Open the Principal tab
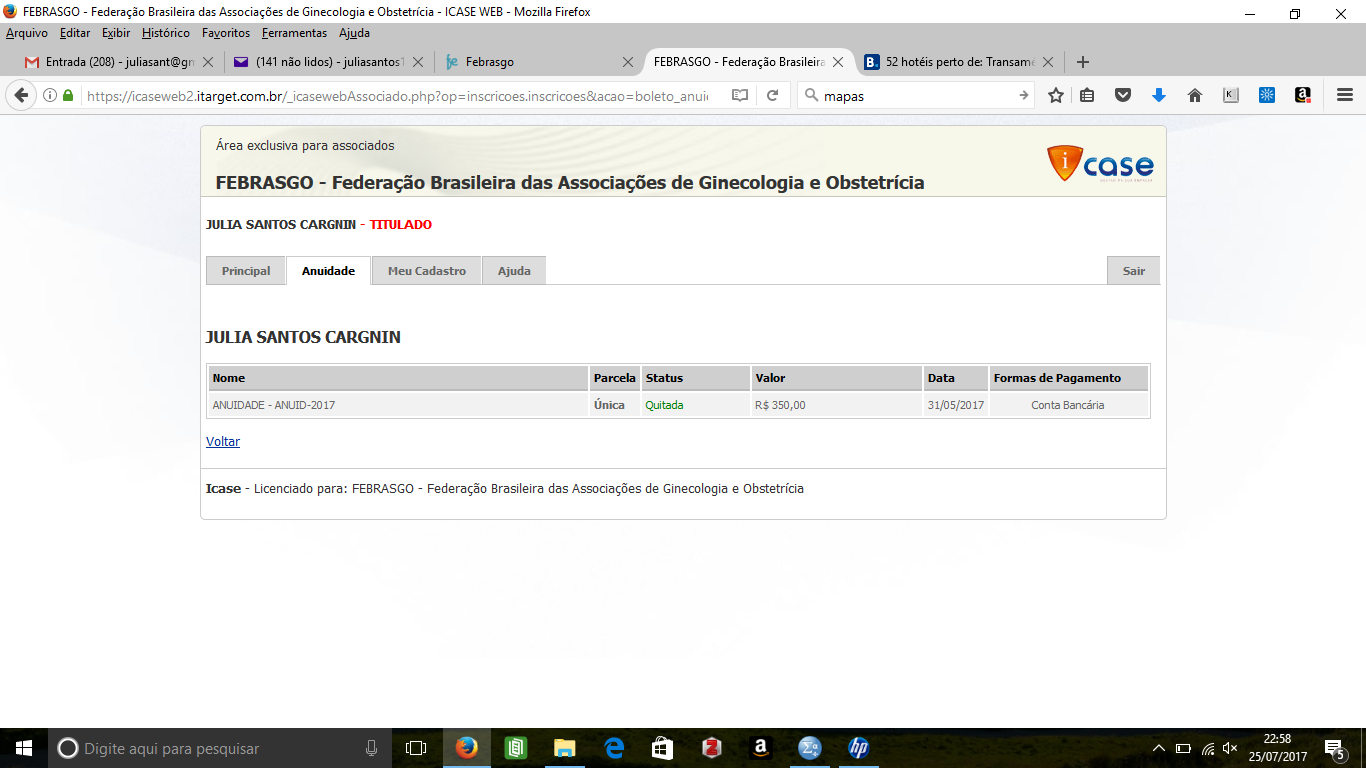 pyautogui.click(x=246, y=271)
